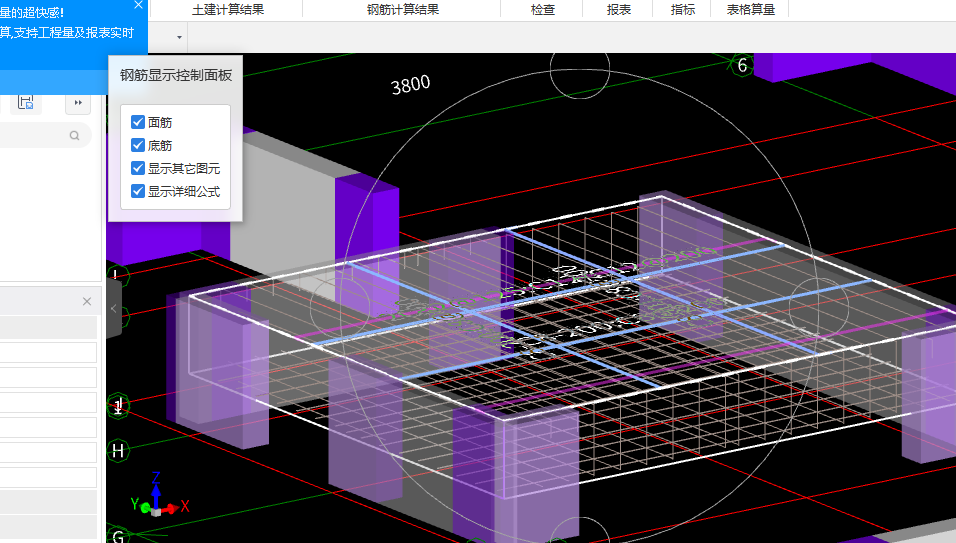Switch to the 检查 tab

point(542,10)
